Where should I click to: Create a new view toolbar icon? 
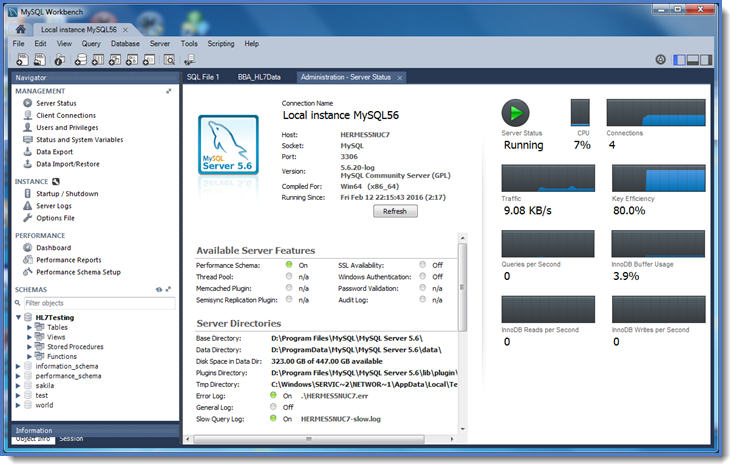pos(115,60)
